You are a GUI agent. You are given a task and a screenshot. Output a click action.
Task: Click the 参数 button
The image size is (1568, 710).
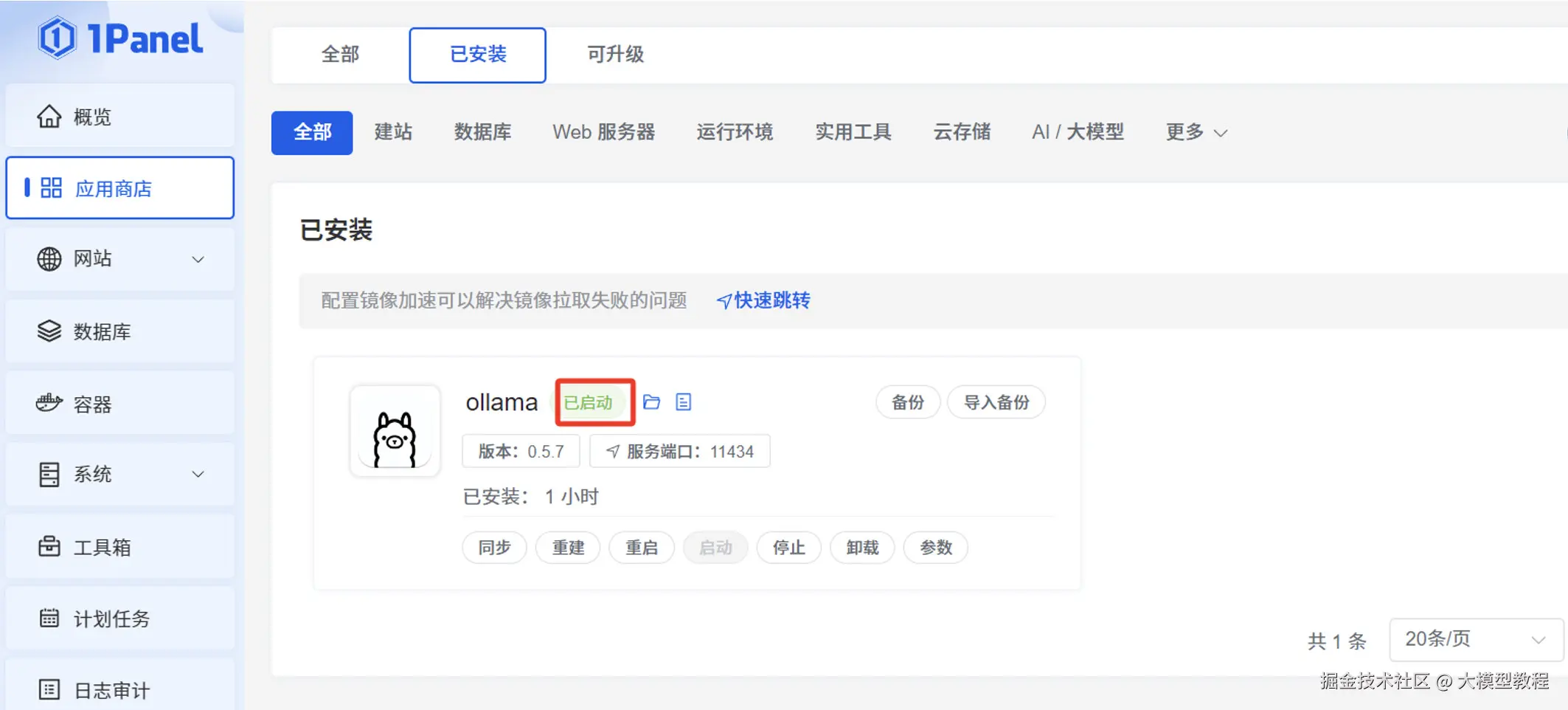click(x=936, y=548)
